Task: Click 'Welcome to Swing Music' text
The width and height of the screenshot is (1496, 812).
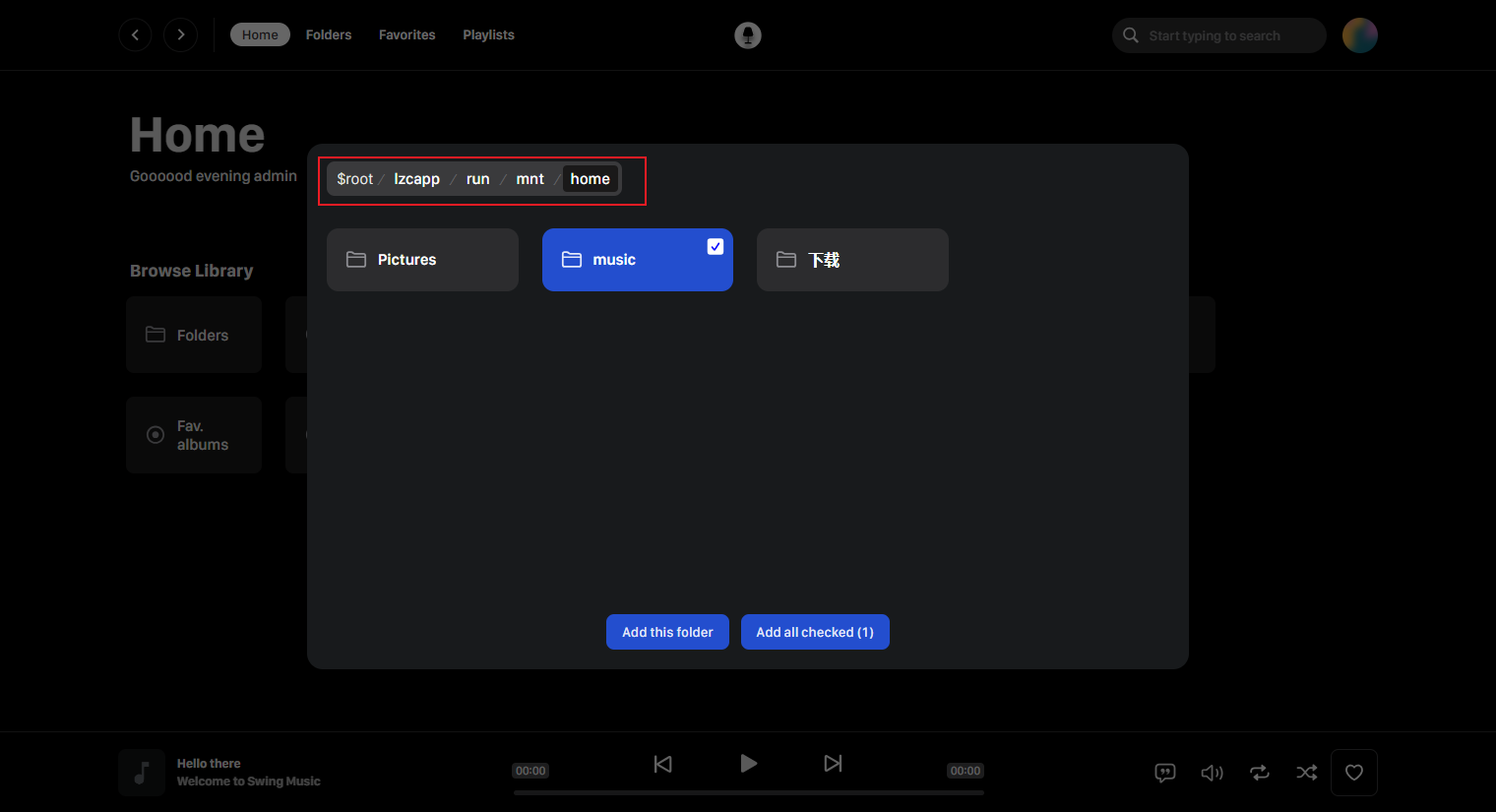Action: 249,781
